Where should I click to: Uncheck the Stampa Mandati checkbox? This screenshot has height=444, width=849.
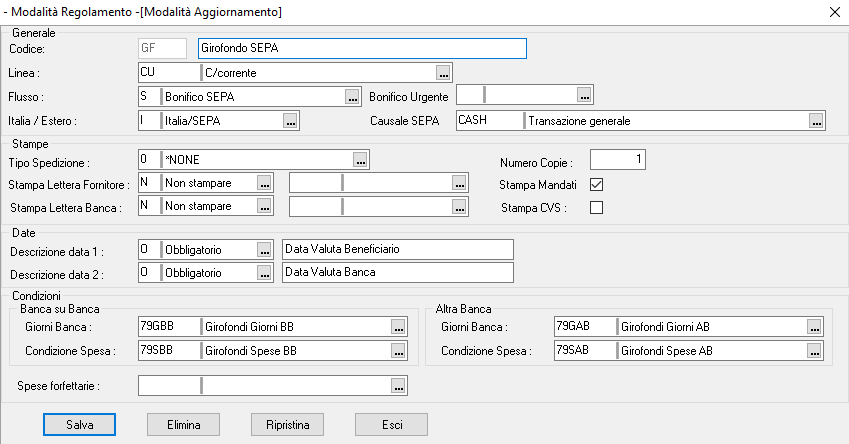tap(597, 184)
